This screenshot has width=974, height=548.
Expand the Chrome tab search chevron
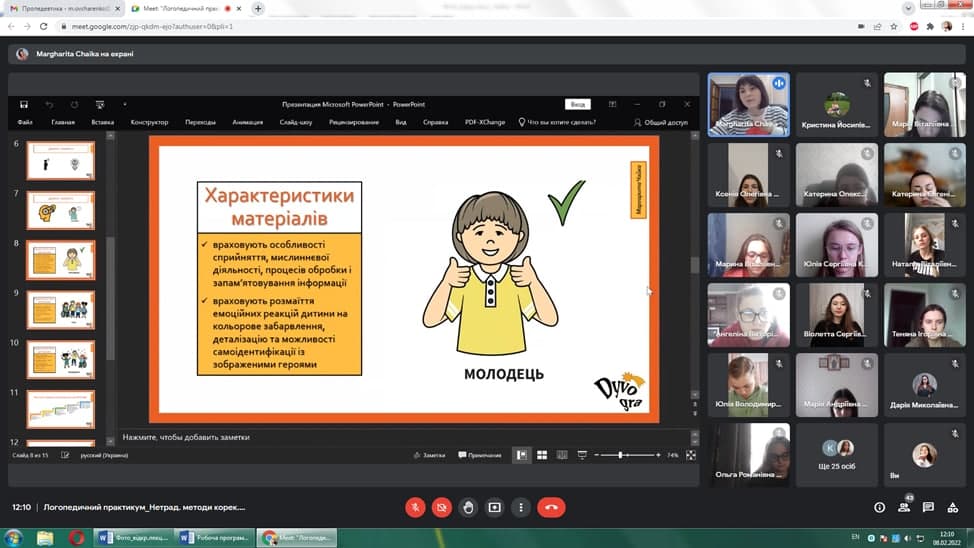(908, 8)
